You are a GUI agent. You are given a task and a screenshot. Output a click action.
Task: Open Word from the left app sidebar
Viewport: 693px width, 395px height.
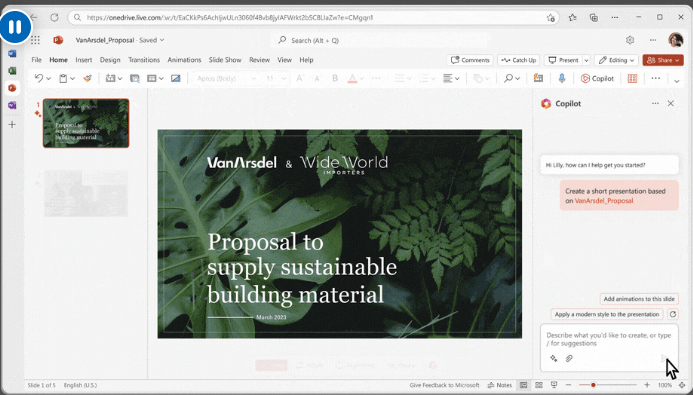12,53
